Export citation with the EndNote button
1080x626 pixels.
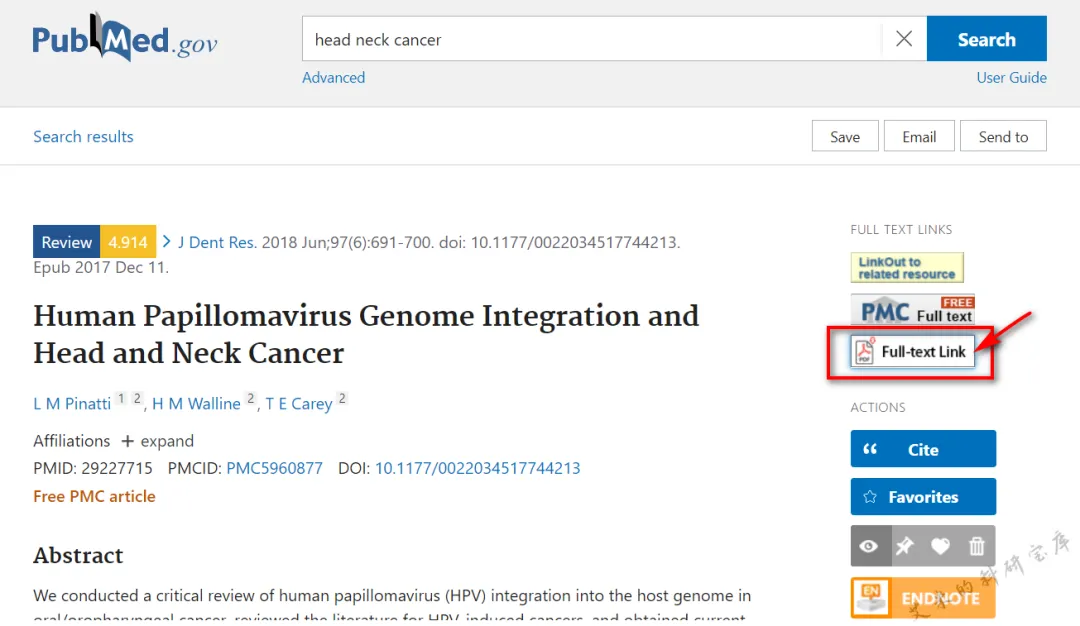click(x=923, y=598)
